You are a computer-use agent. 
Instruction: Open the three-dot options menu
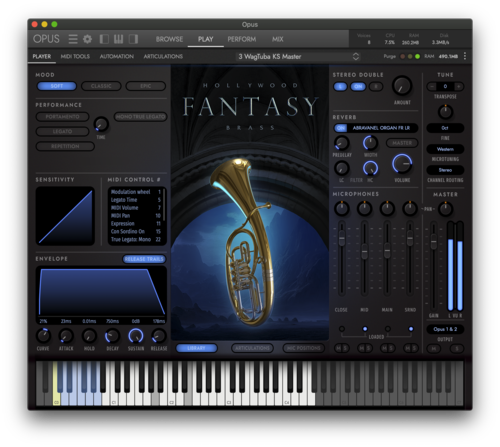(x=465, y=56)
